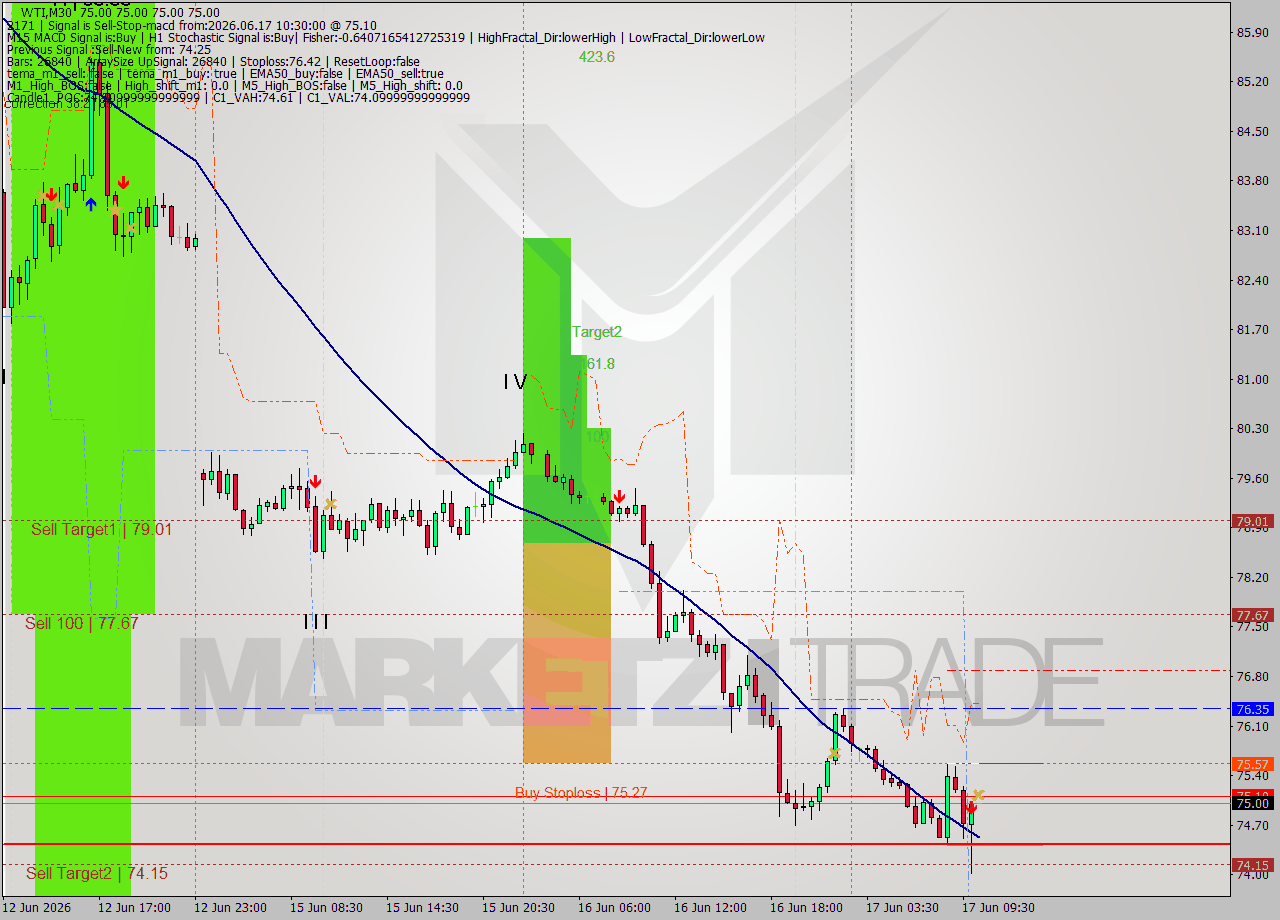
Task: Click the red sell arrow above the 15 Jun 08:30 candles
Action: 315,482
